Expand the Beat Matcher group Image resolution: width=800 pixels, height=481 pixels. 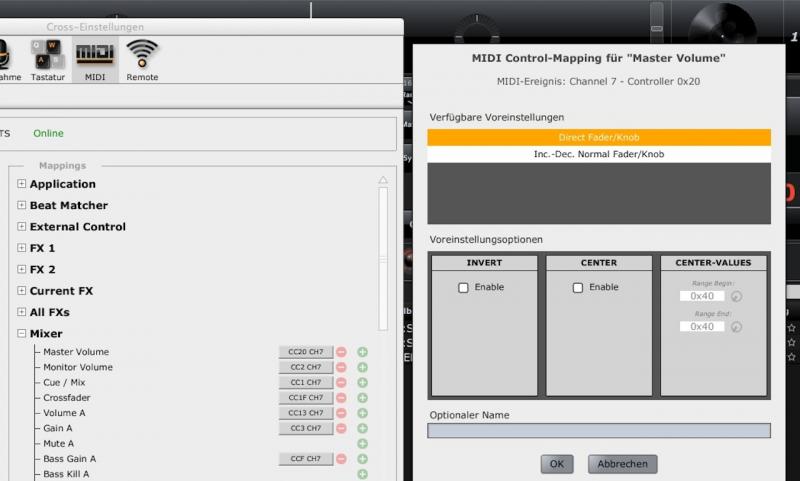click(22, 205)
